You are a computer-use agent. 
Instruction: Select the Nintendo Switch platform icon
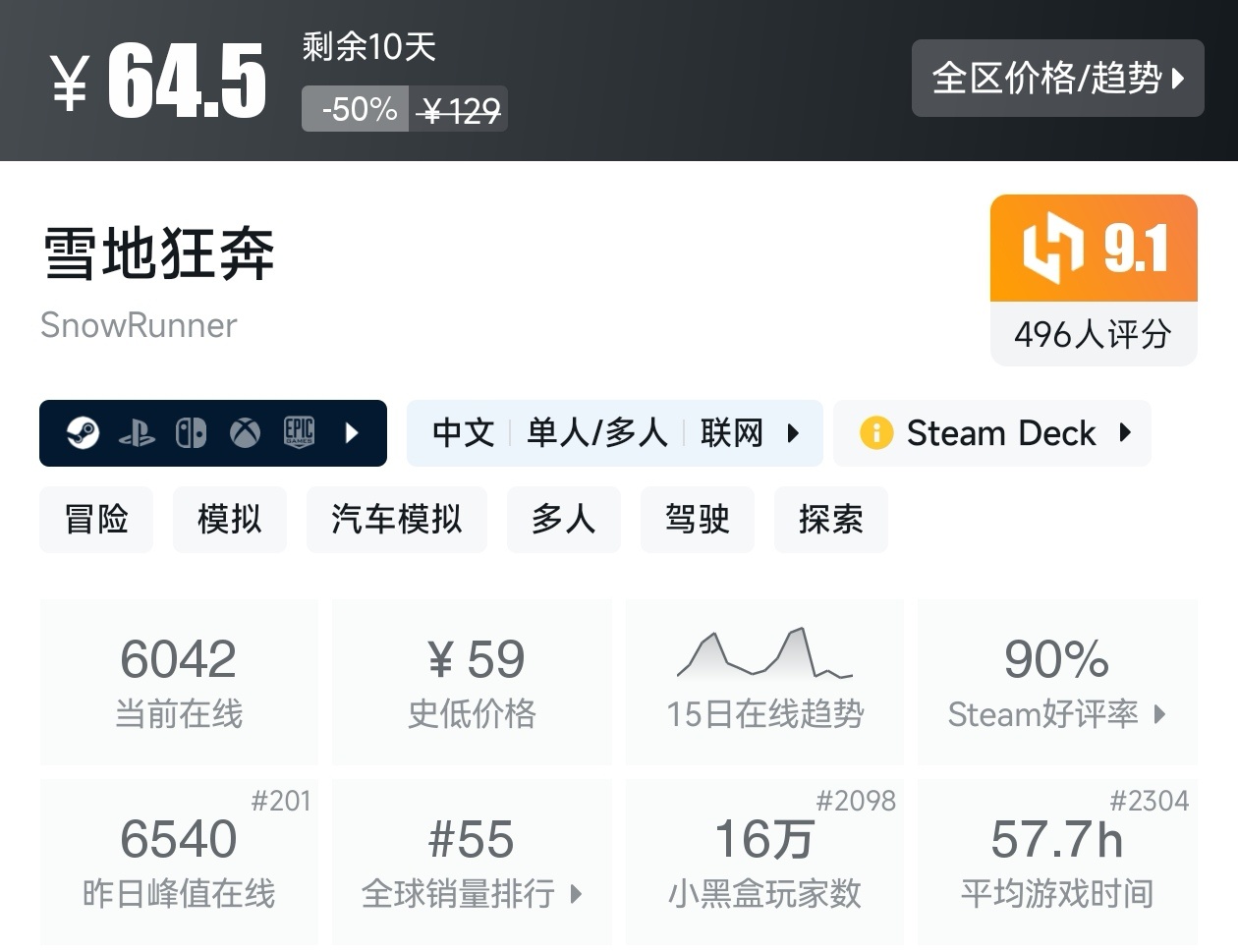[193, 432]
